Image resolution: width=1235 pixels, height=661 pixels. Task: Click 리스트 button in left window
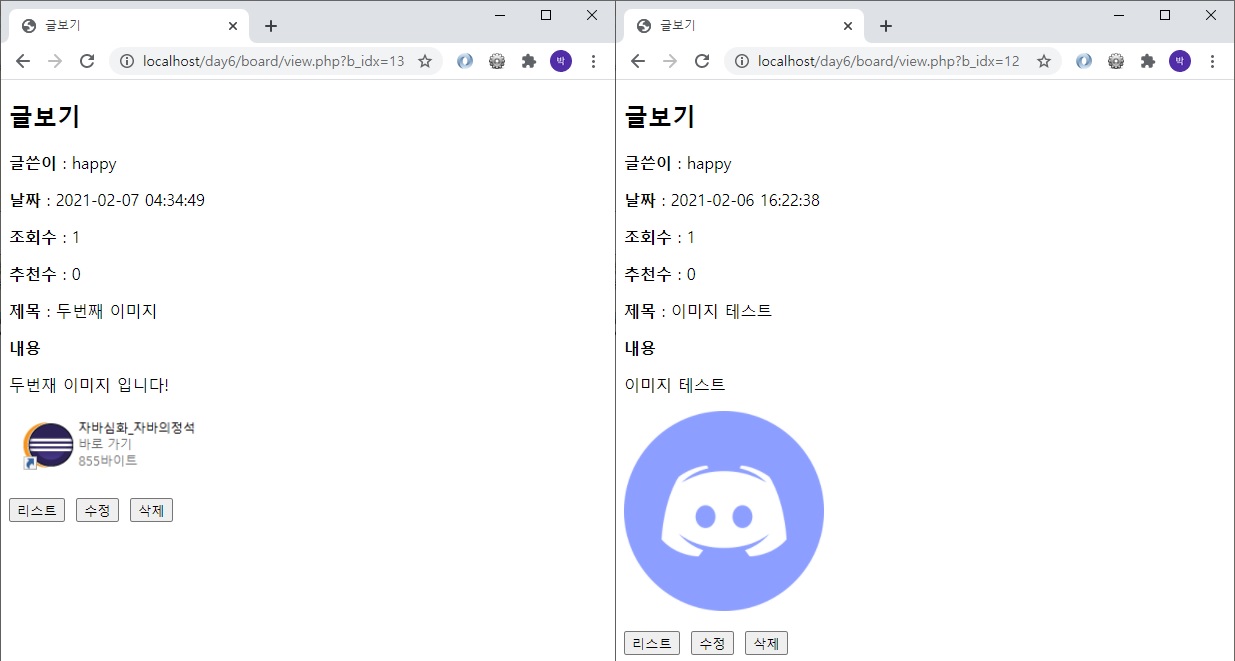point(37,510)
